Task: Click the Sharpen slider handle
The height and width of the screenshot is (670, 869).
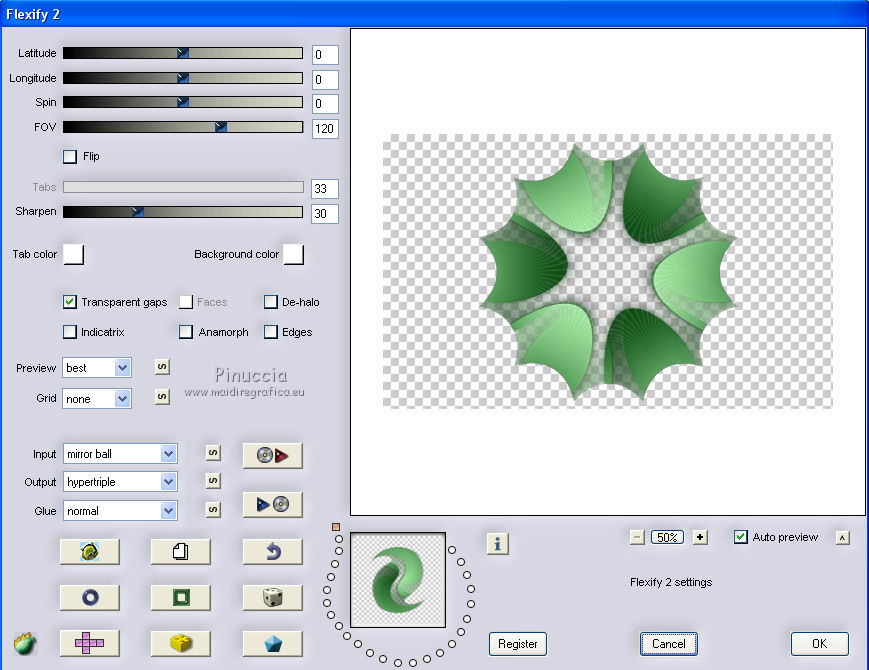Action: pyautogui.click(x=137, y=212)
